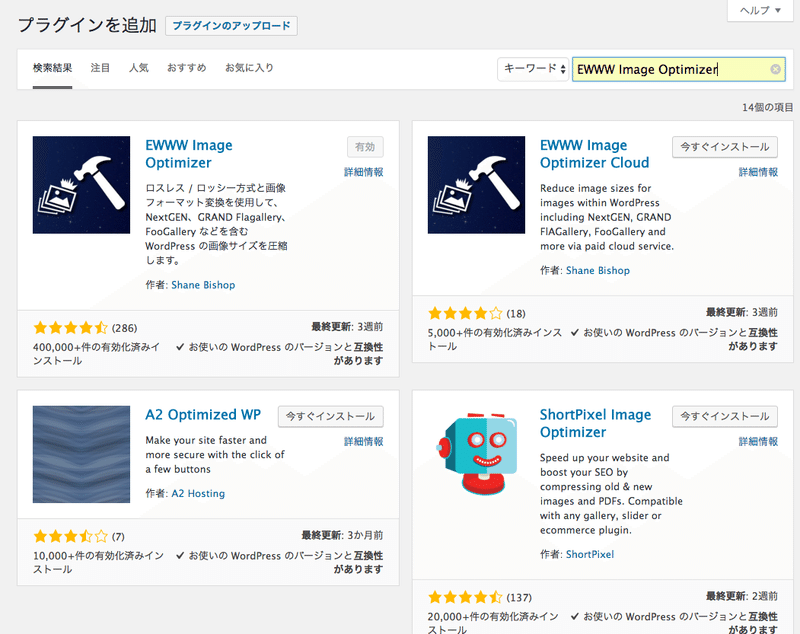Image resolution: width=800 pixels, height=634 pixels.
Task: Click the star rating with (286) reviews
Action: tap(70, 327)
